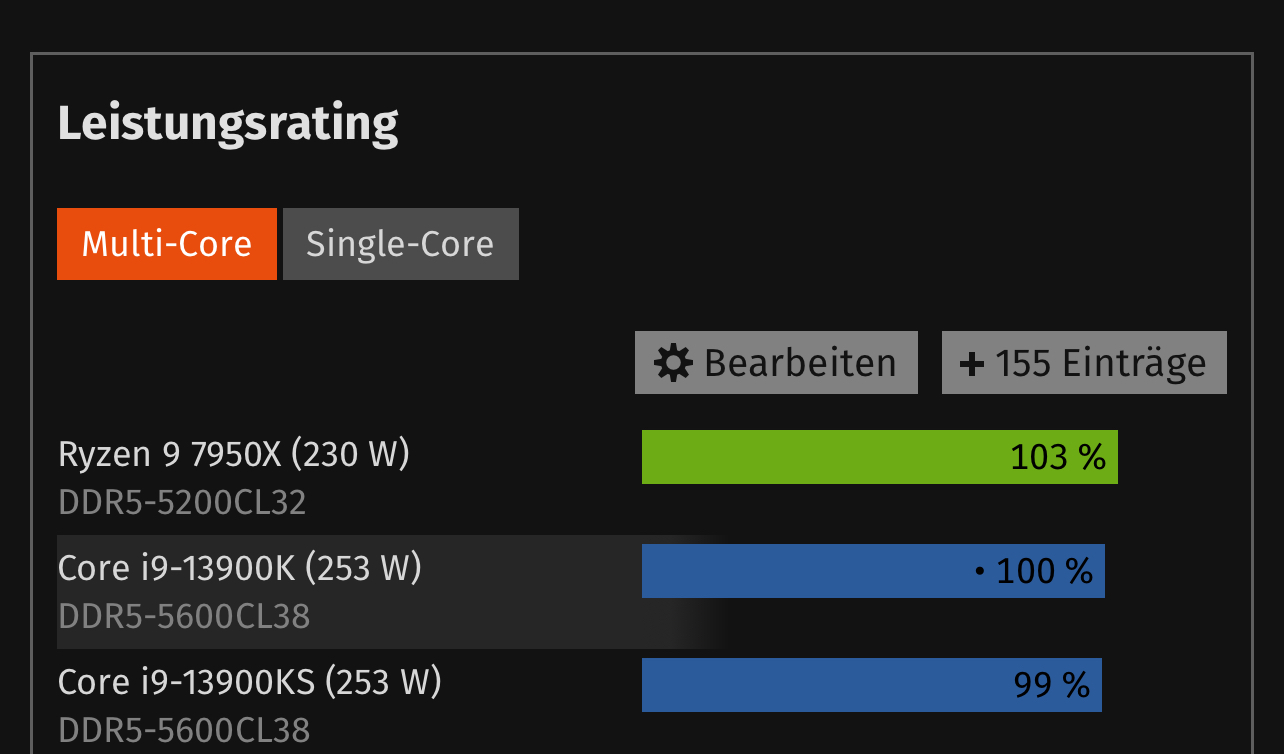This screenshot has height=754, width=1284.
Task: Switch to the Single-Core tab
Action: [400, 244]
